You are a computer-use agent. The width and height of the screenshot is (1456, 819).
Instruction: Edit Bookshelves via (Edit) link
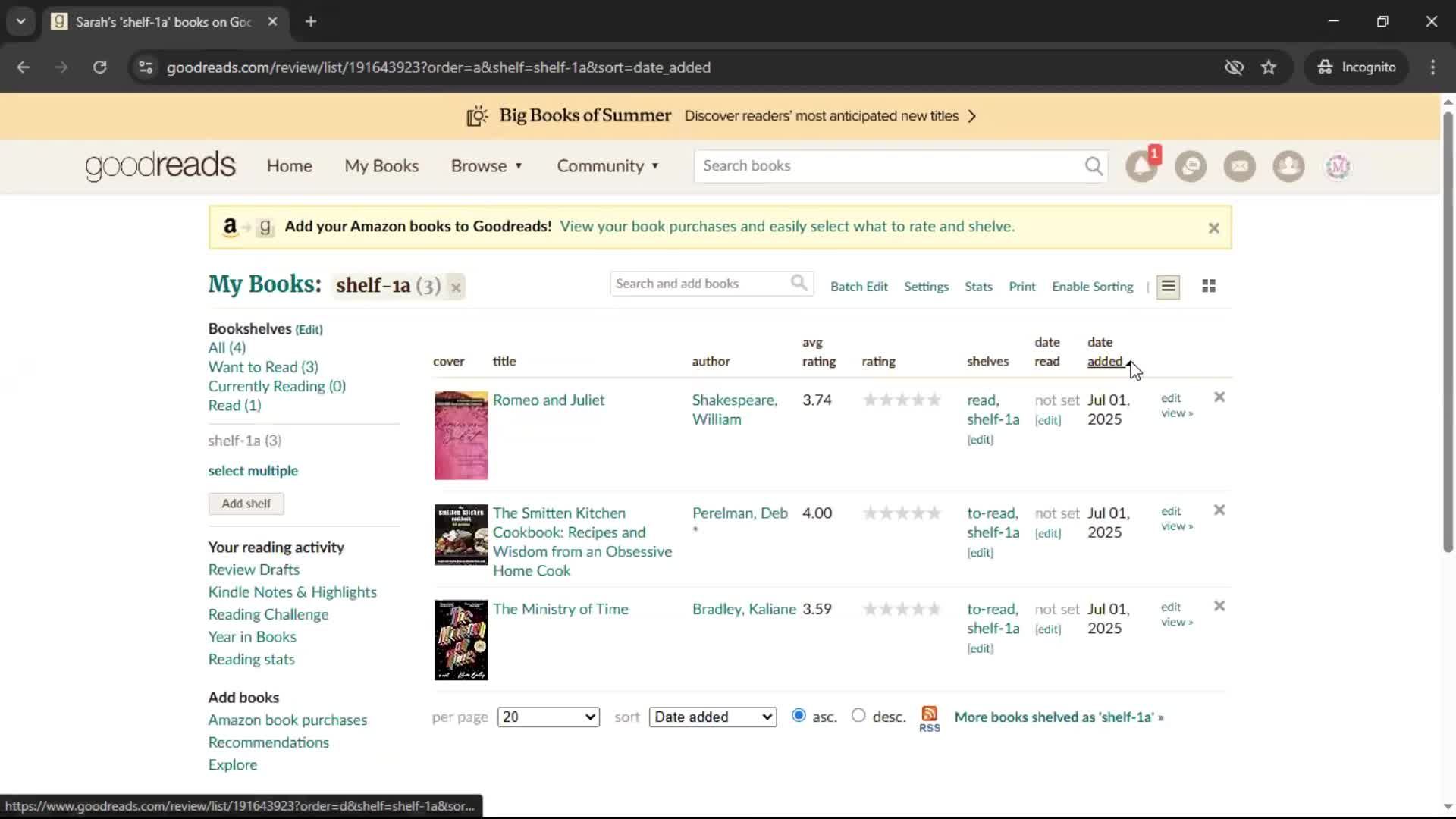tap(309, 330)
